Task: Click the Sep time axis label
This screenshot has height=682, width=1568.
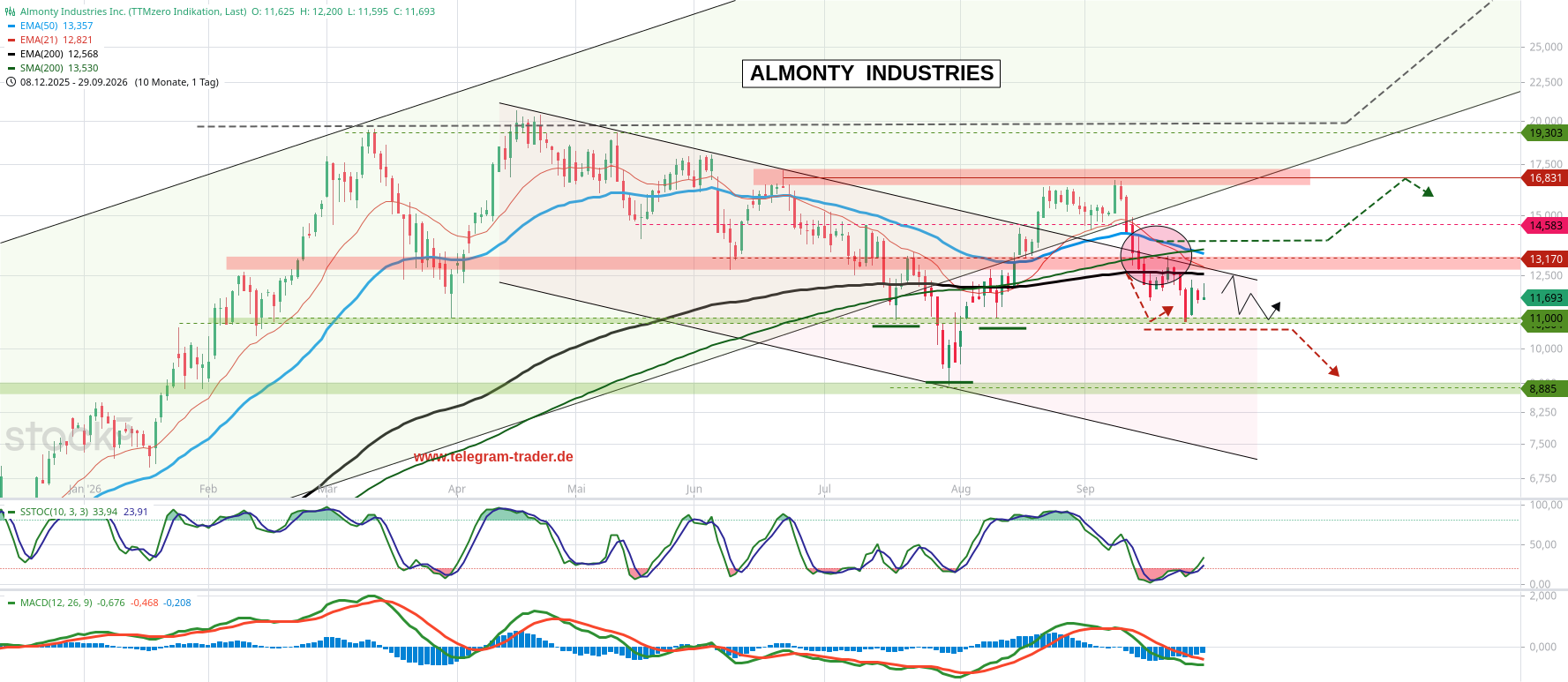Action: pyautogui.click(x=1085, y=489)
